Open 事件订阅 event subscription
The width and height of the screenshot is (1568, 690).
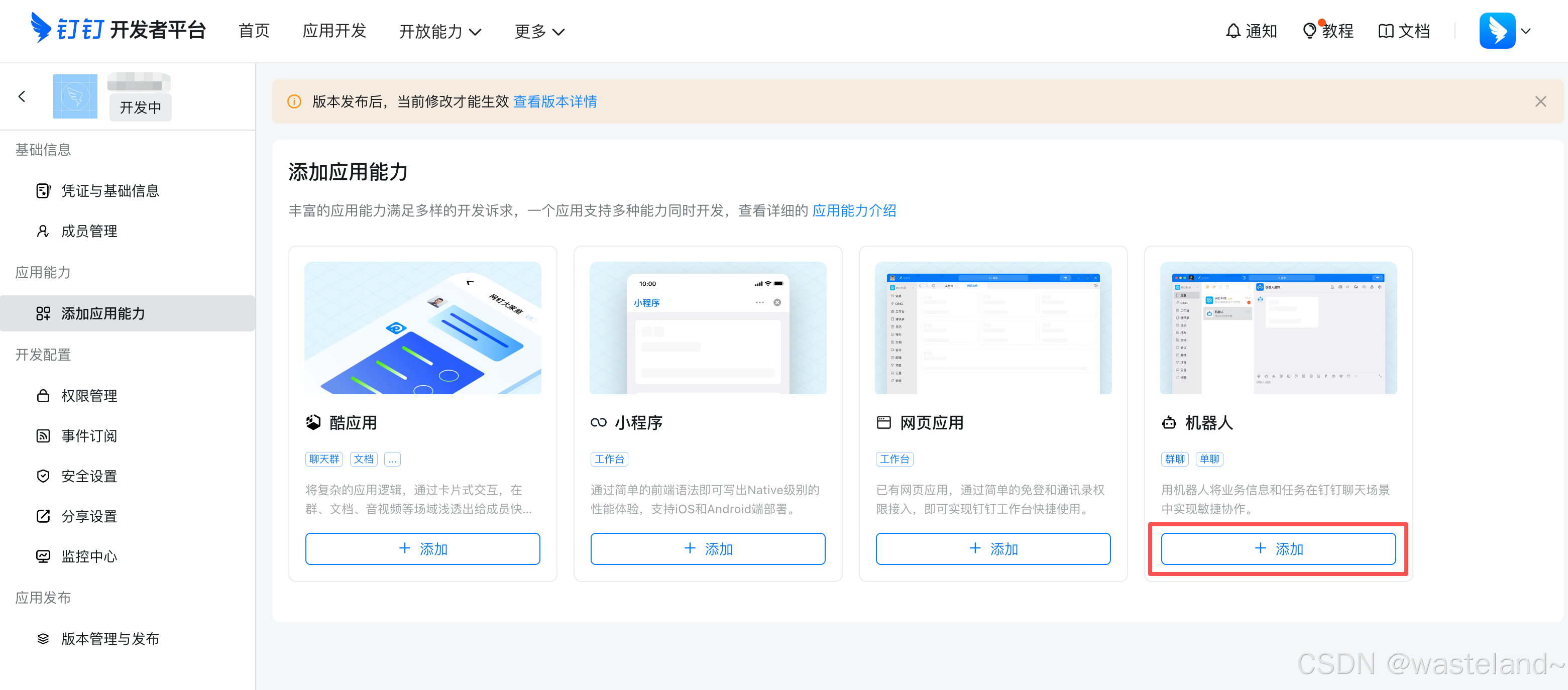click(x=89, y=436)
